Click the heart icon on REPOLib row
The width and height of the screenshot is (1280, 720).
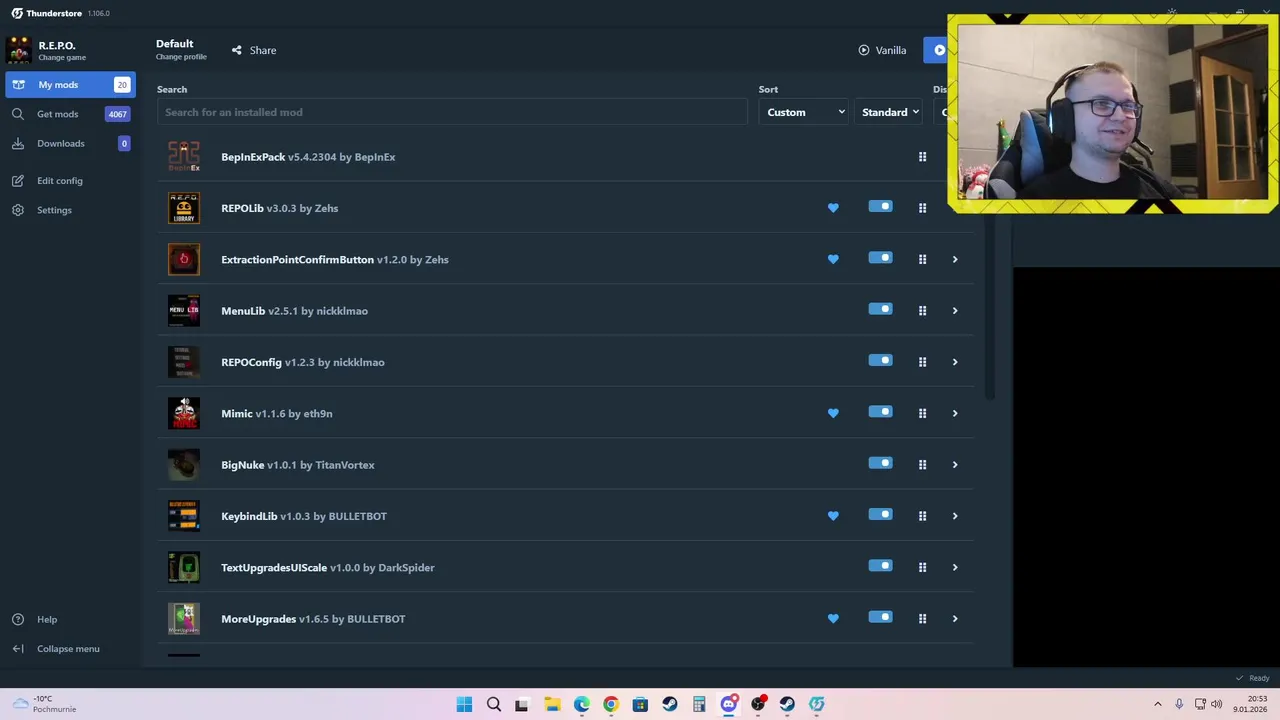(833, 208)
